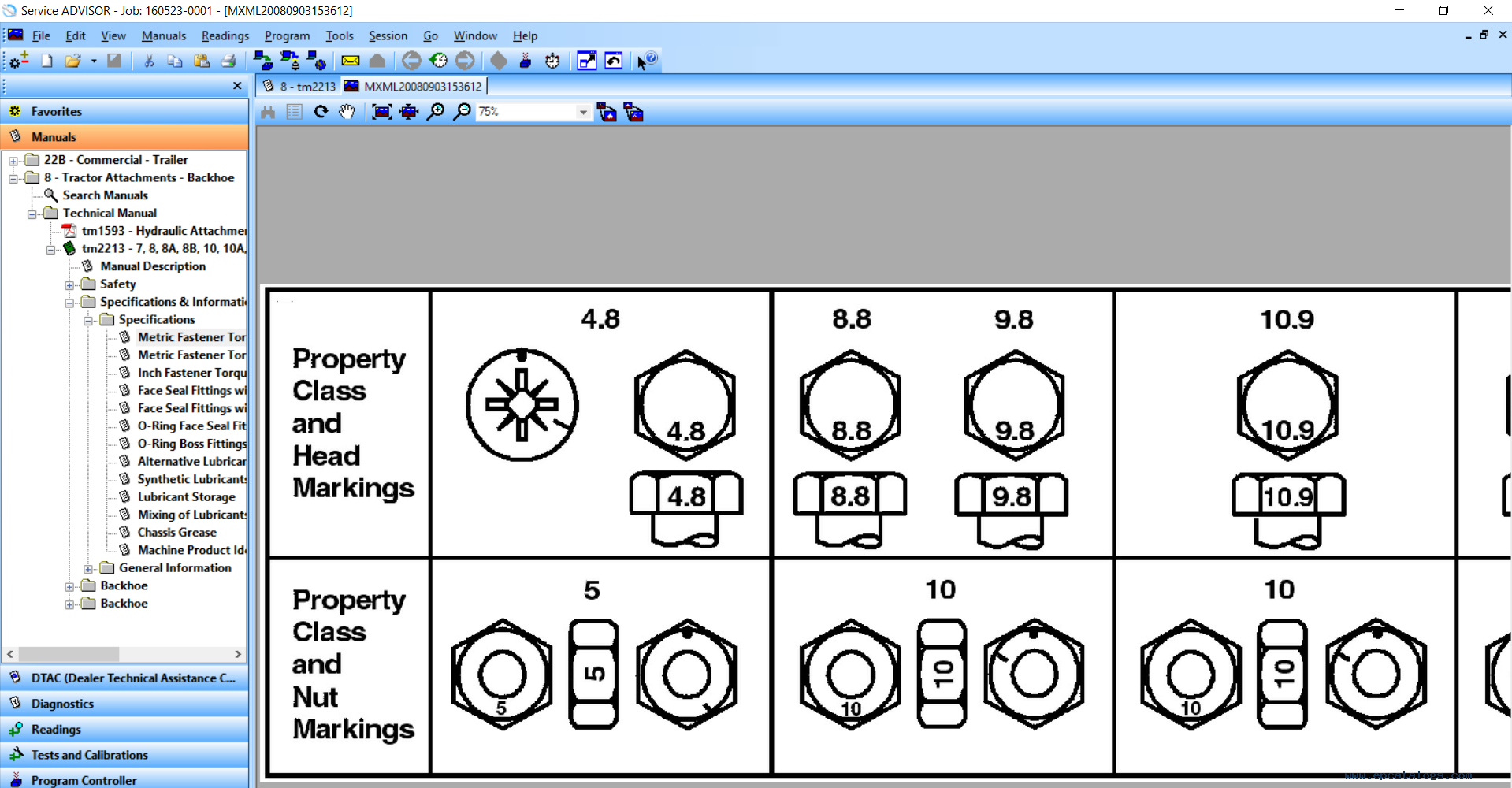The image size is (1512, 788).
Task: Click the context help pointer icon
Action: (647, 61)
